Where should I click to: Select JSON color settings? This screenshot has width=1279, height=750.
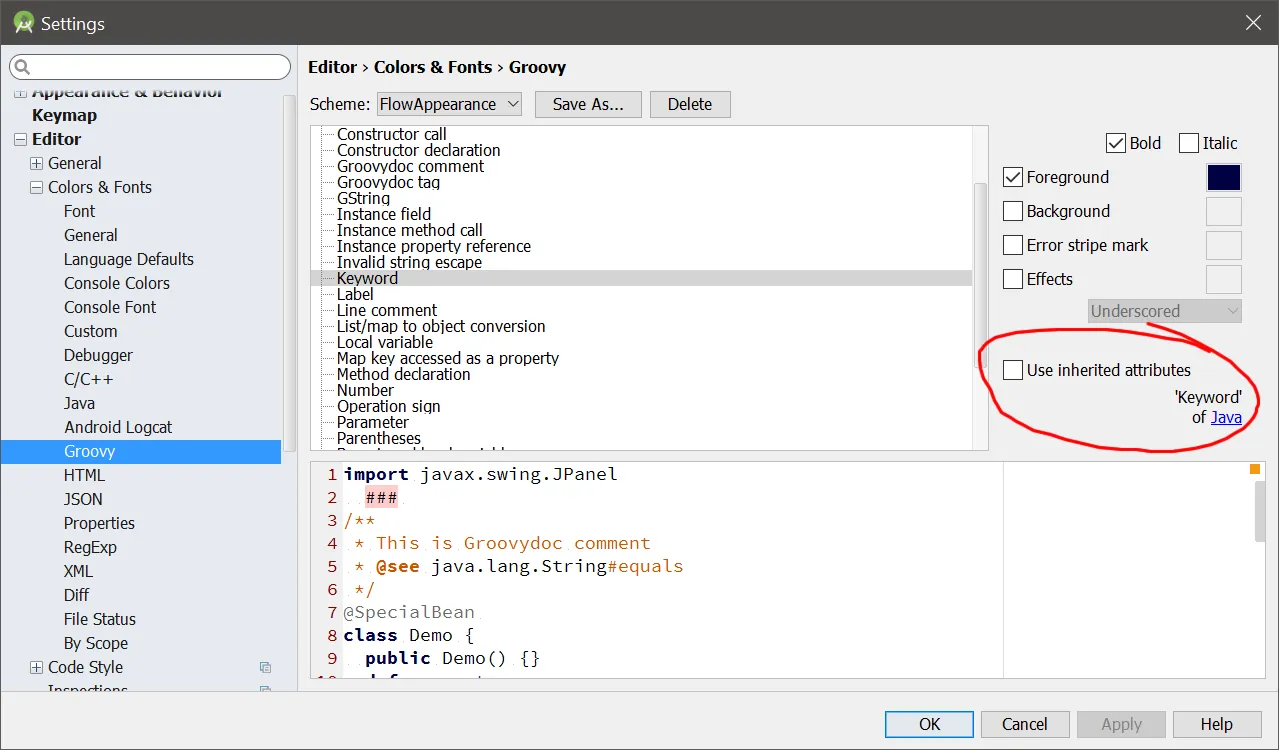(x=83, y=499)
